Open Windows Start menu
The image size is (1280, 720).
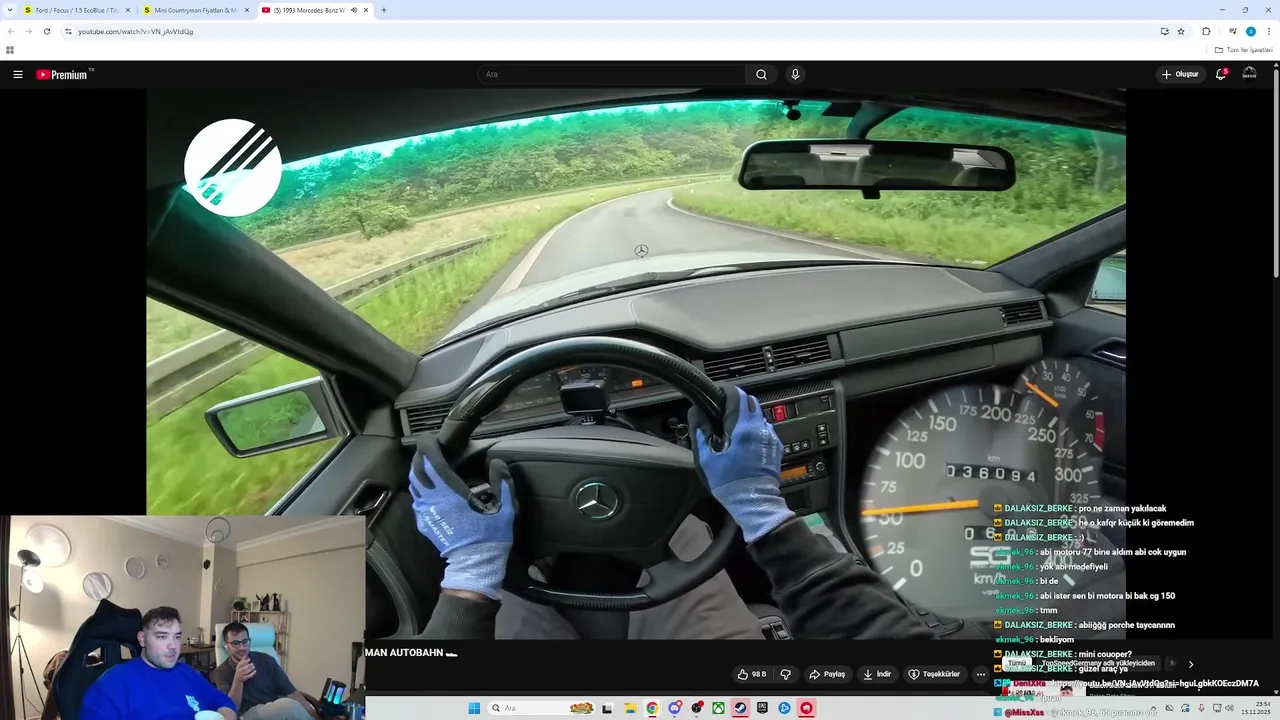click(474, 708)
